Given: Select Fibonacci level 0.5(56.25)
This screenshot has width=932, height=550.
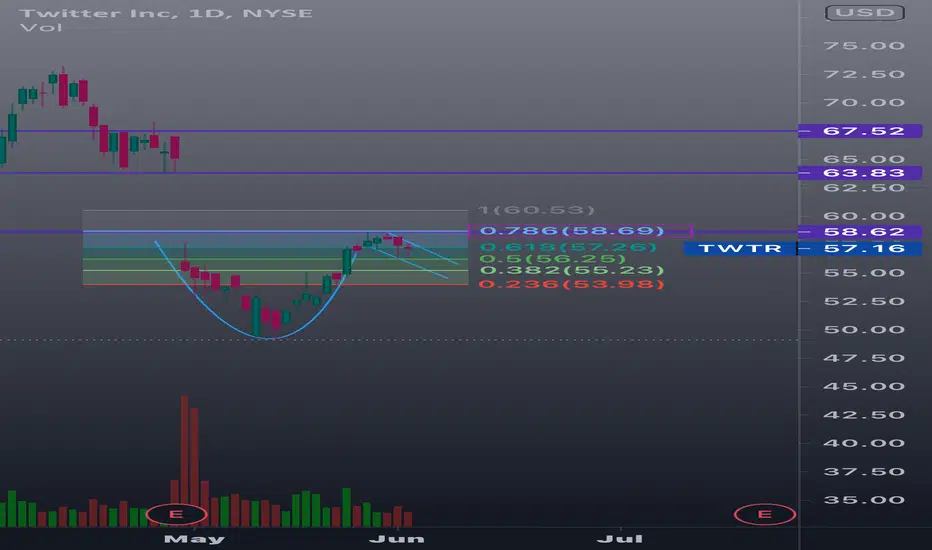Looking at the screenshot, I should [552, 259].
